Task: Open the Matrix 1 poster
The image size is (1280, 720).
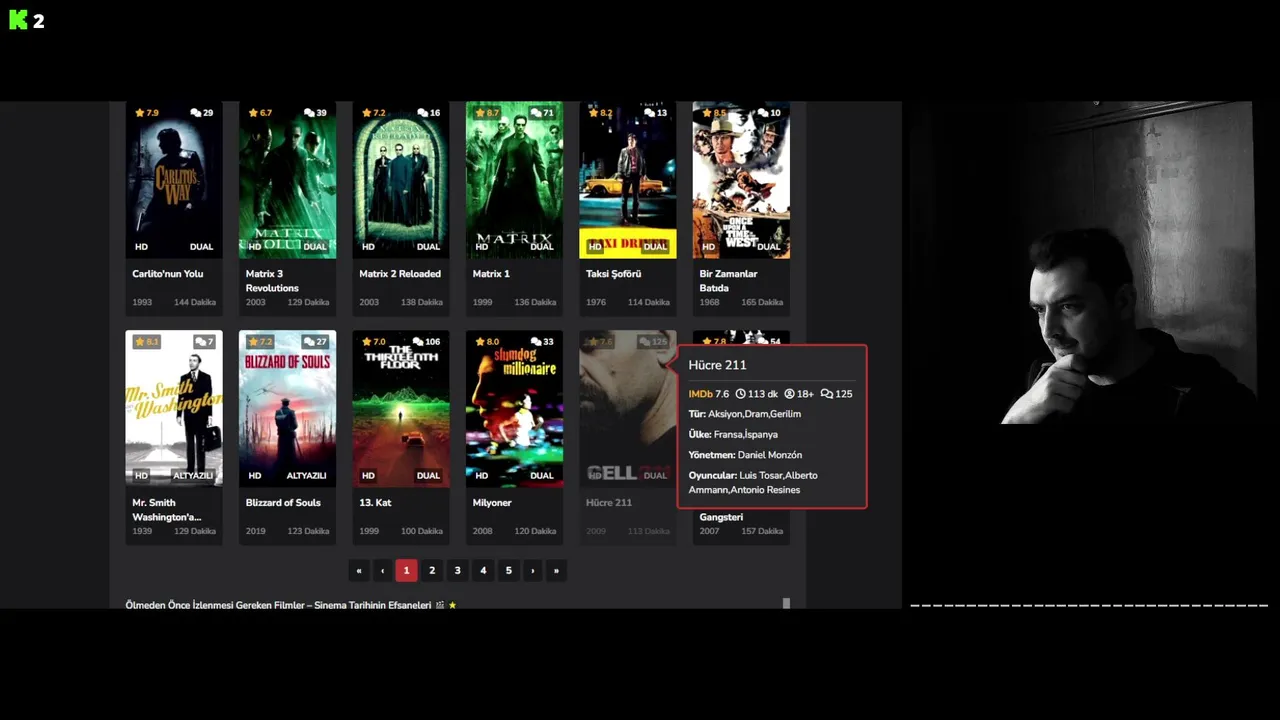Action: click(514, 180)
